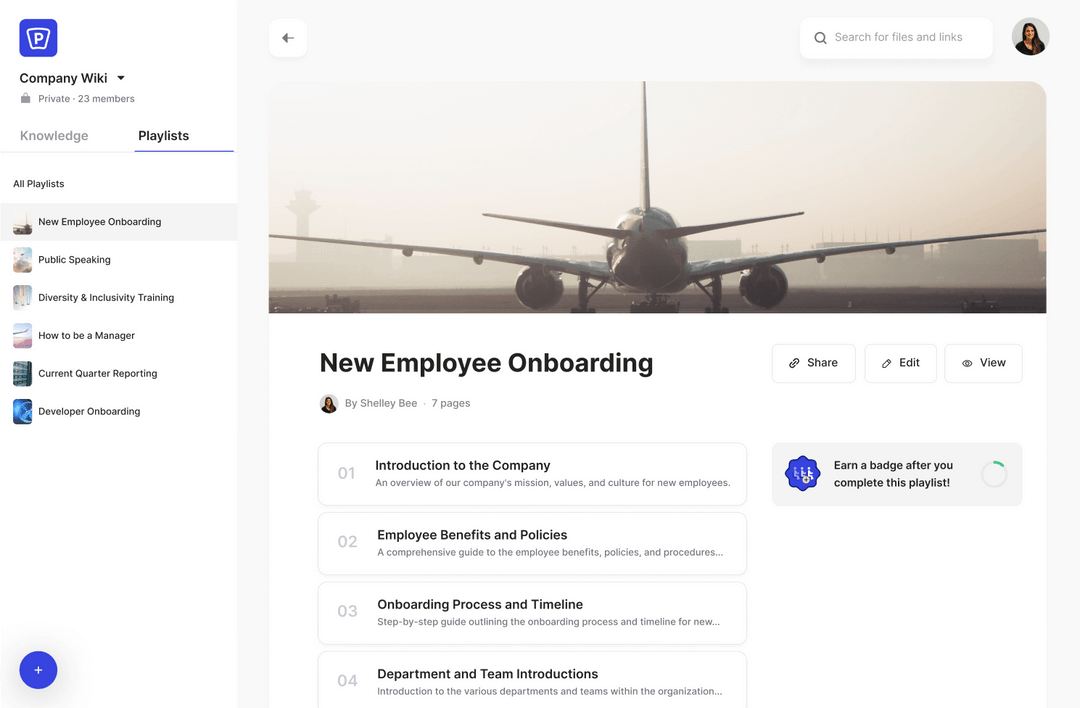The width and height of the screenshot is (1080, 708).
Task: Select the Public Speaking playlist icon
Action: click(22, 259)
